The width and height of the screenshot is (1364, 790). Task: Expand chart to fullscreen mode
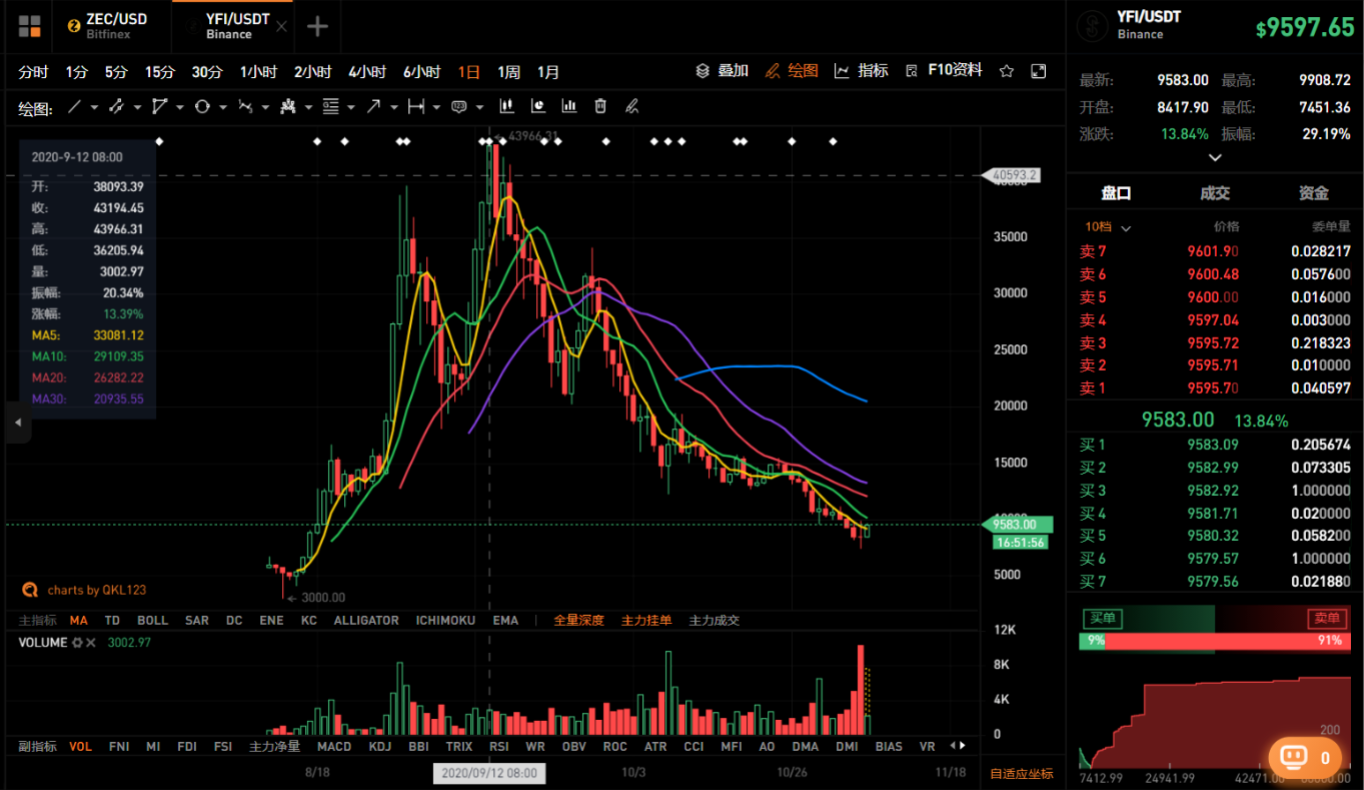click(1038, 71)
